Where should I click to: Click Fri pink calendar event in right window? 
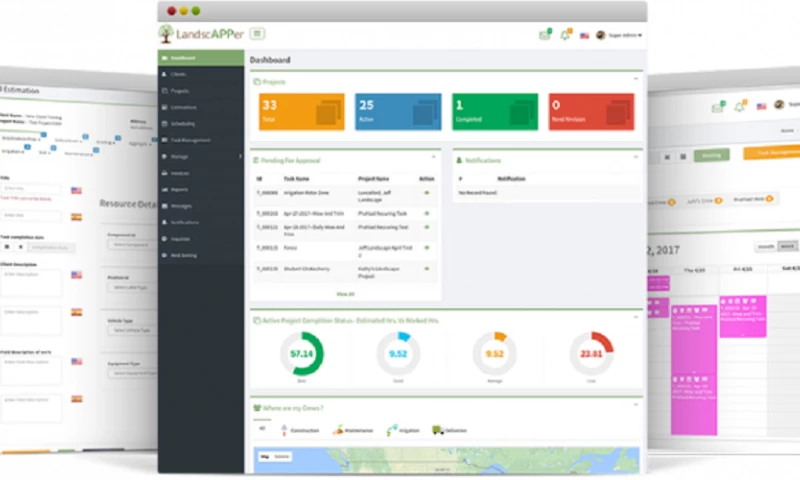click(743, 316)
